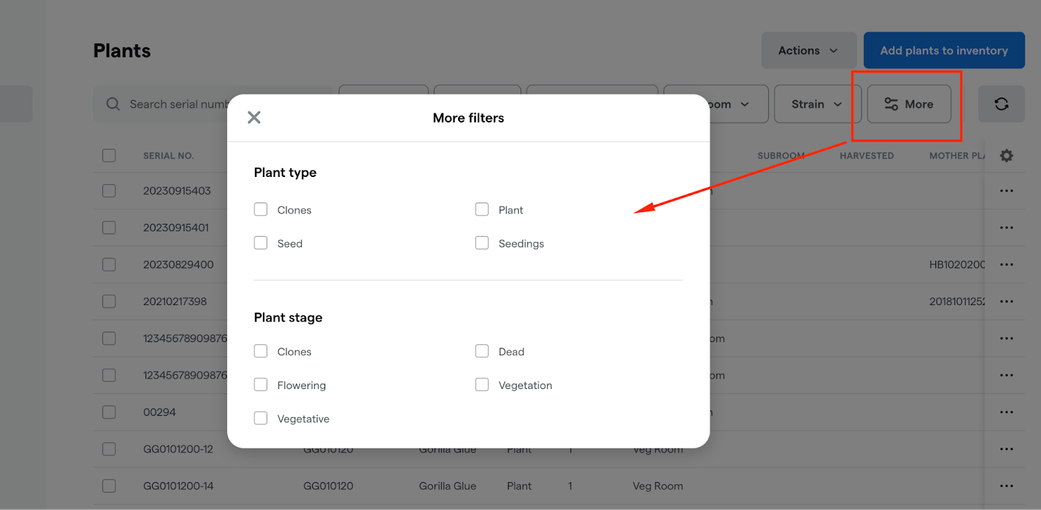Click the Plant stage section heading
Screen dimensions: 1041x510
[288, 317]
